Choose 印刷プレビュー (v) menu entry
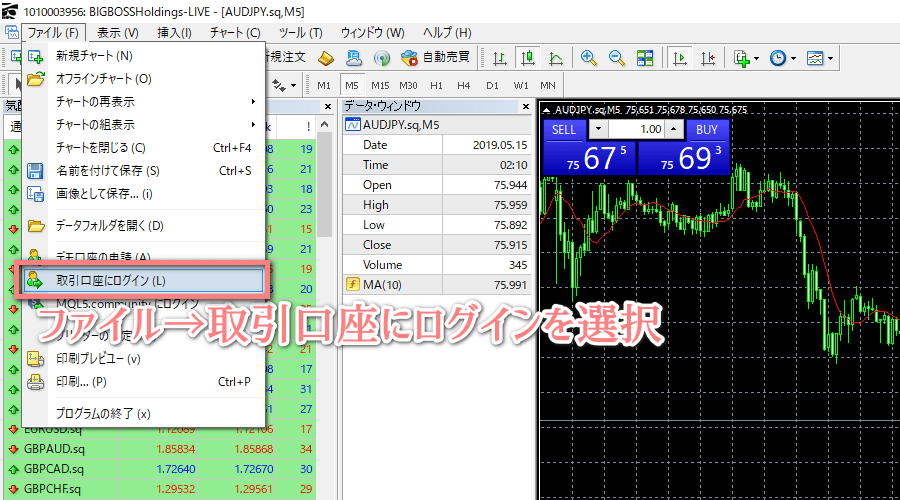The width and height of the screenshot is (900, 500). pyautogui.click(x=143, y=359)
